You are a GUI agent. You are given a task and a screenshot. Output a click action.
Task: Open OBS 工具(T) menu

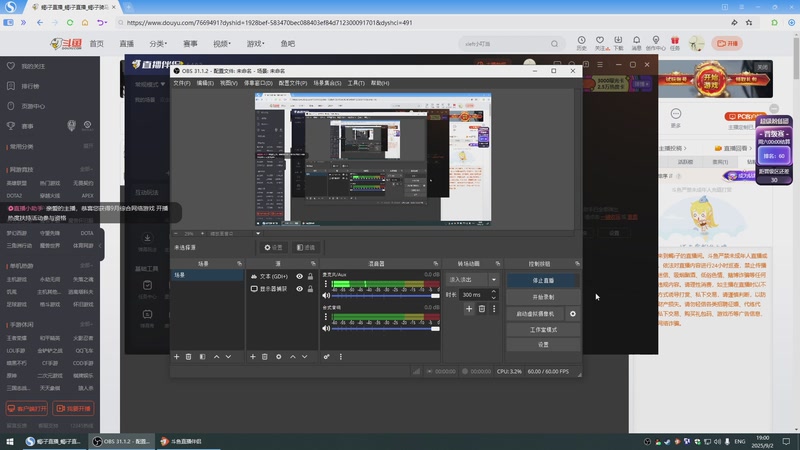pos(356,83)
